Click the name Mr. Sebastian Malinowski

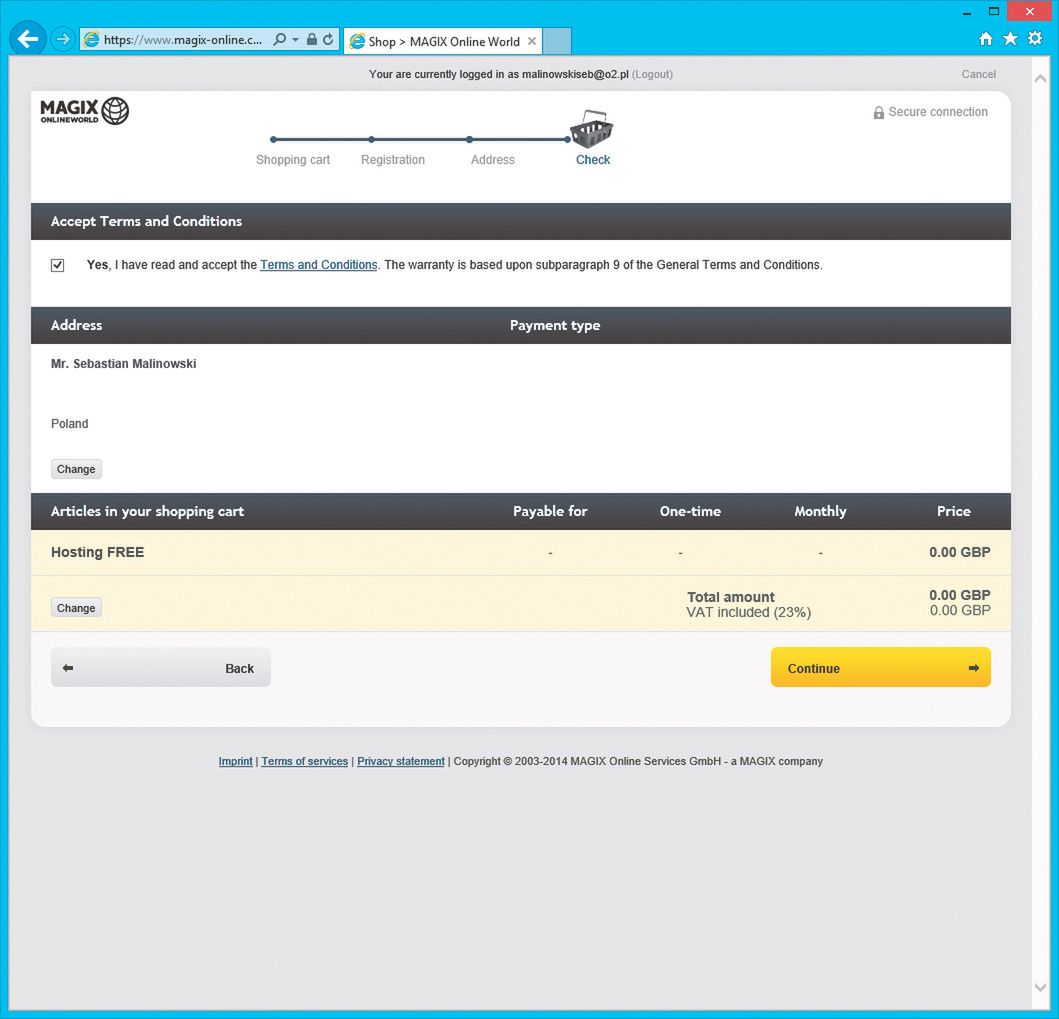[x=124, y=363]
